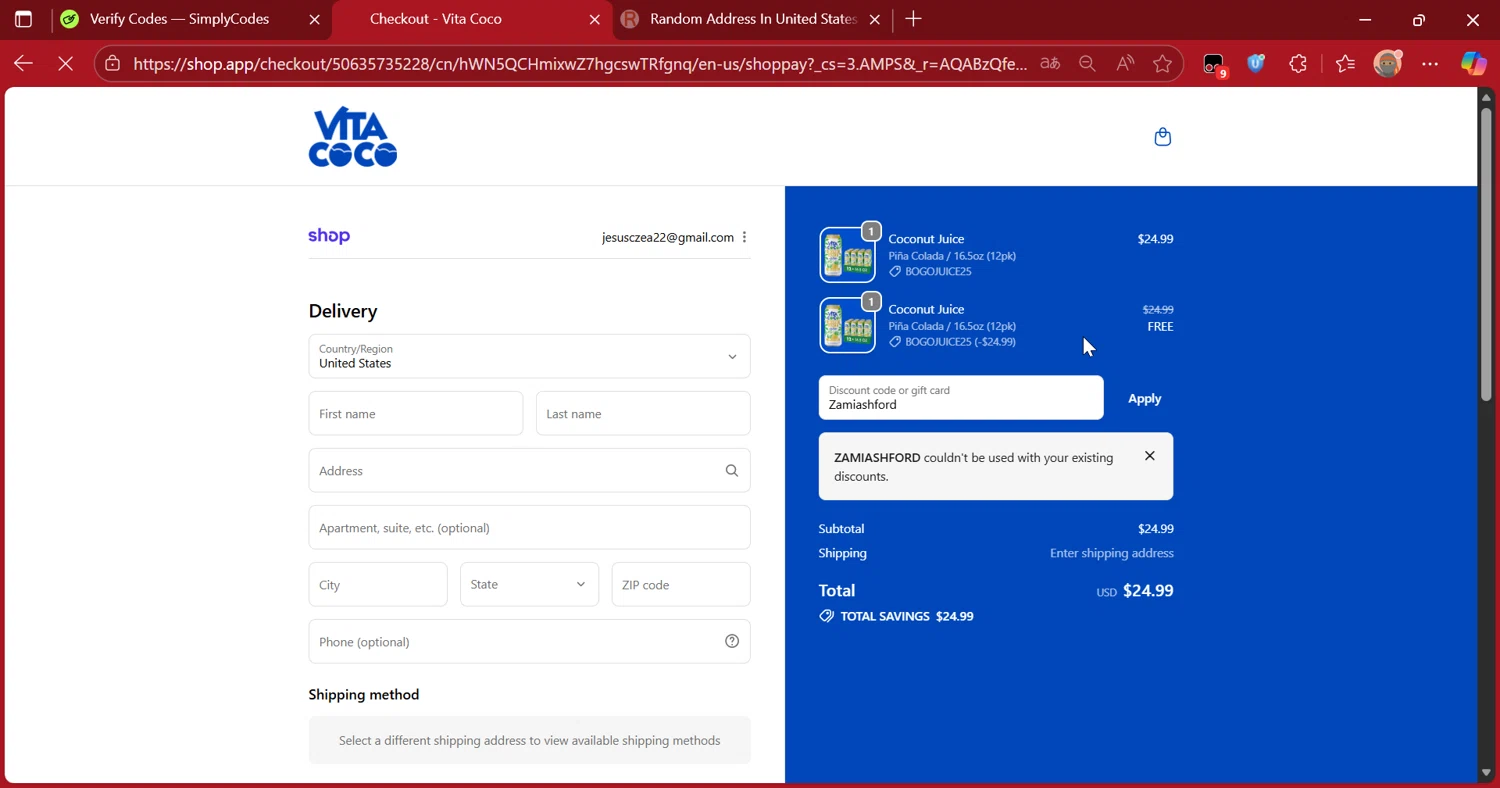Close the SimplyCodes tab
1500x788 pixels.
[315, 19]
